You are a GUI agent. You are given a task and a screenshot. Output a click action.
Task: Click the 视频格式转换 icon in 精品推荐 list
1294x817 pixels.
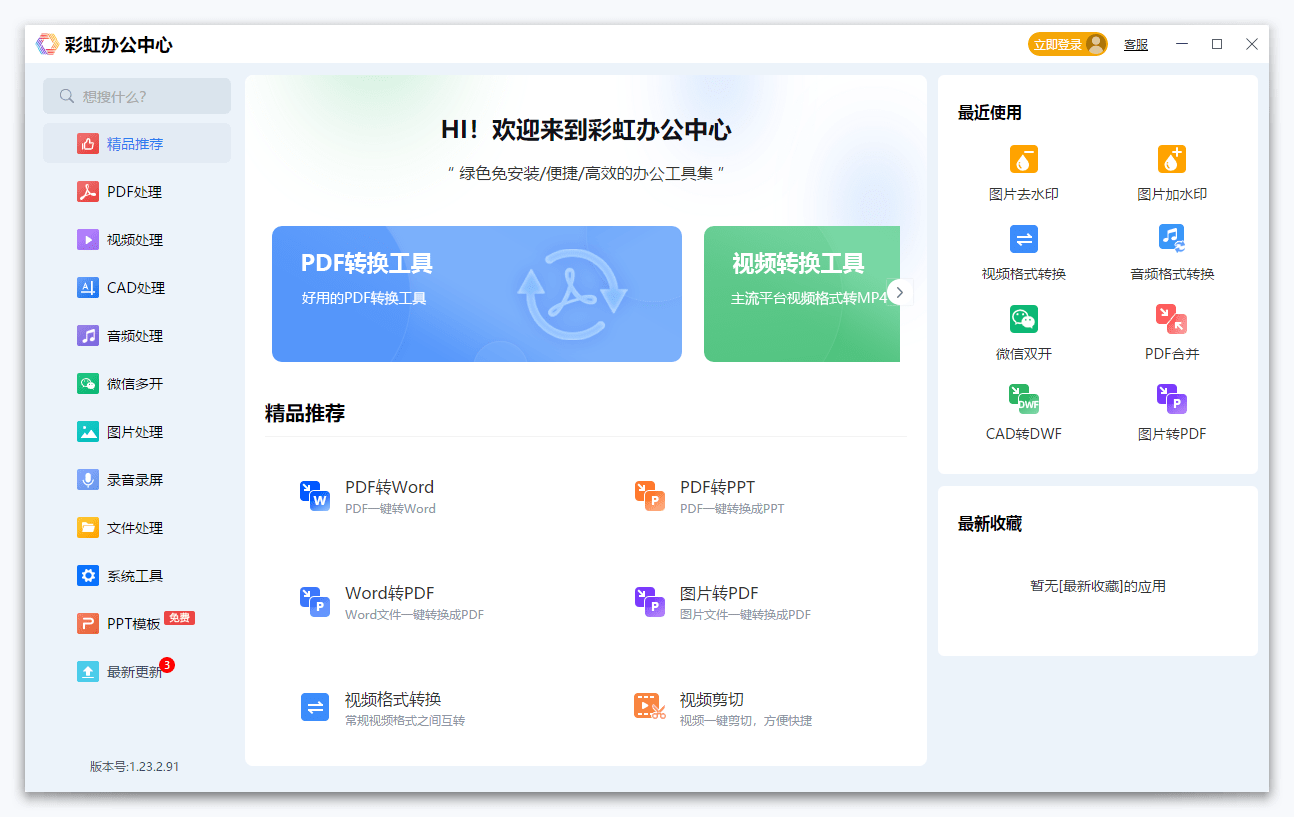(315, 707)
